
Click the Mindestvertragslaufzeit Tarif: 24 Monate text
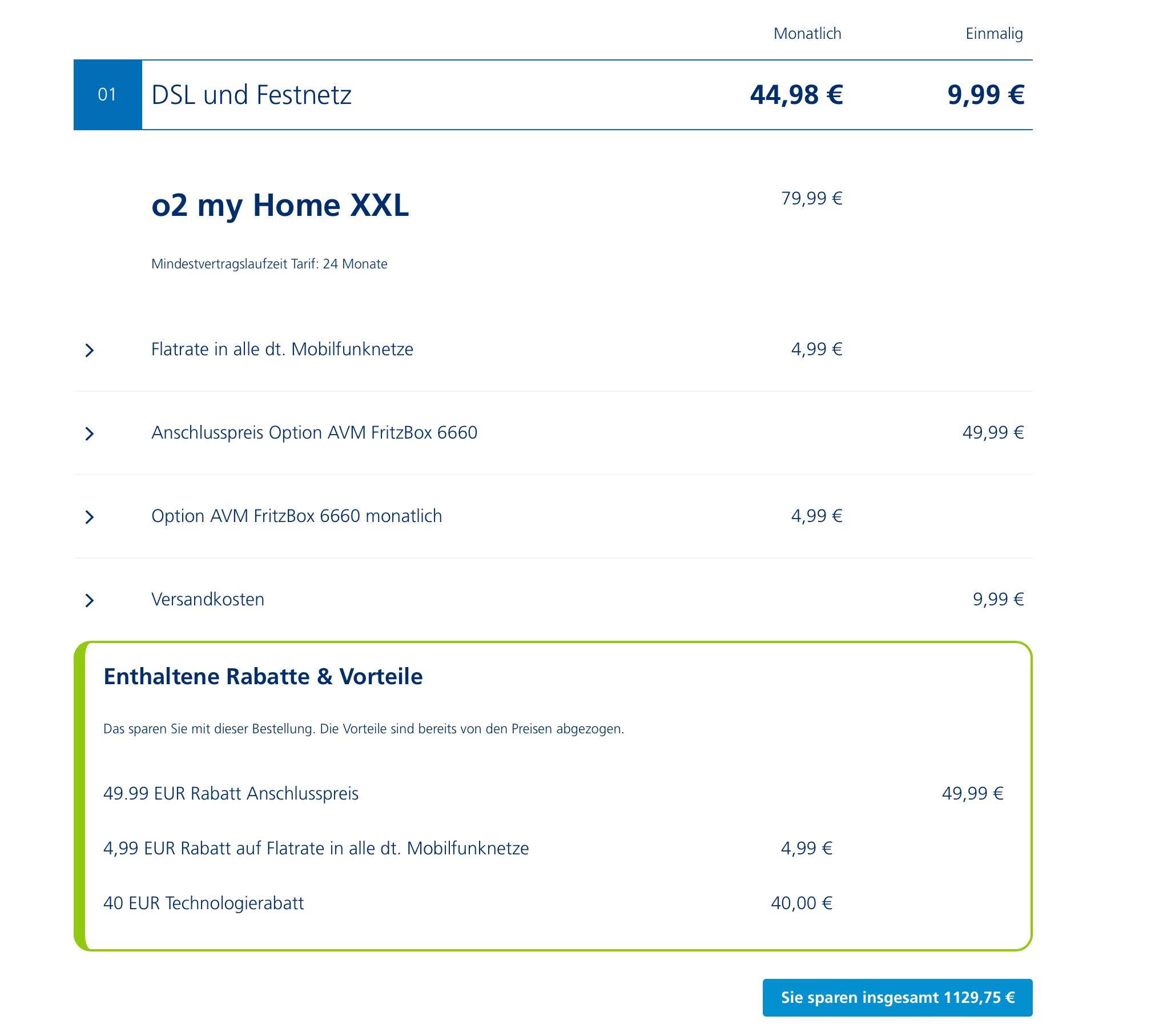[269, 264]
